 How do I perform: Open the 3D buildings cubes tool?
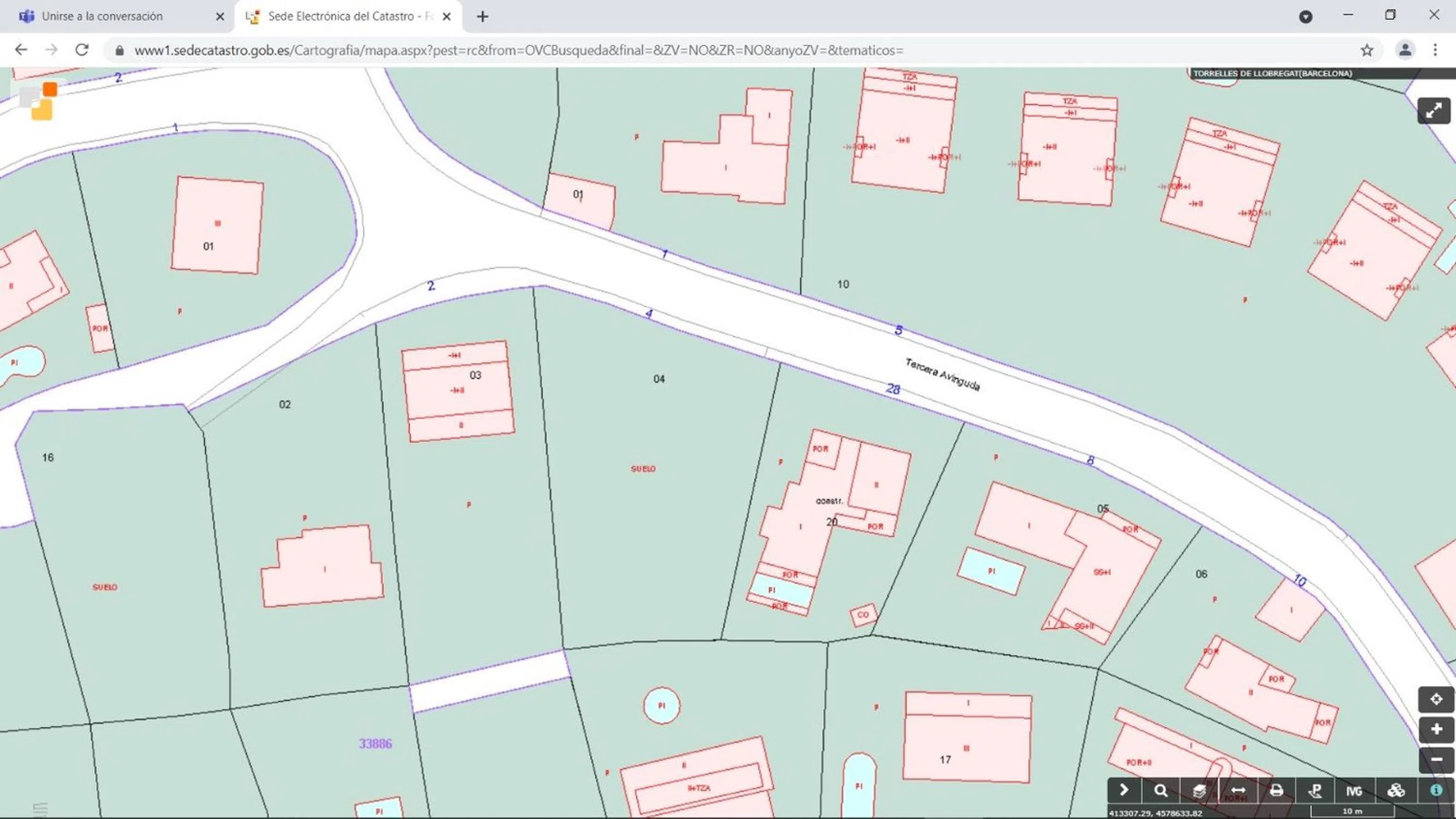[x=1396, y=790]
